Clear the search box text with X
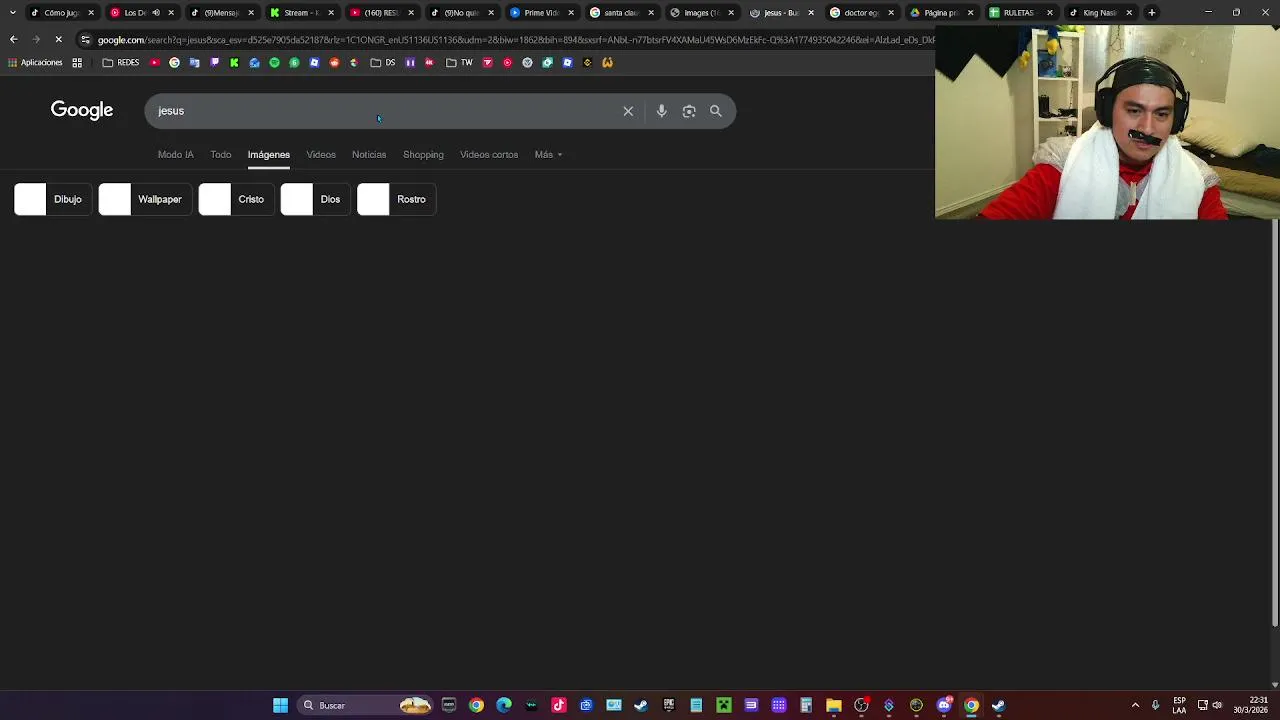 pyautogui.click(x=628, y=111)
